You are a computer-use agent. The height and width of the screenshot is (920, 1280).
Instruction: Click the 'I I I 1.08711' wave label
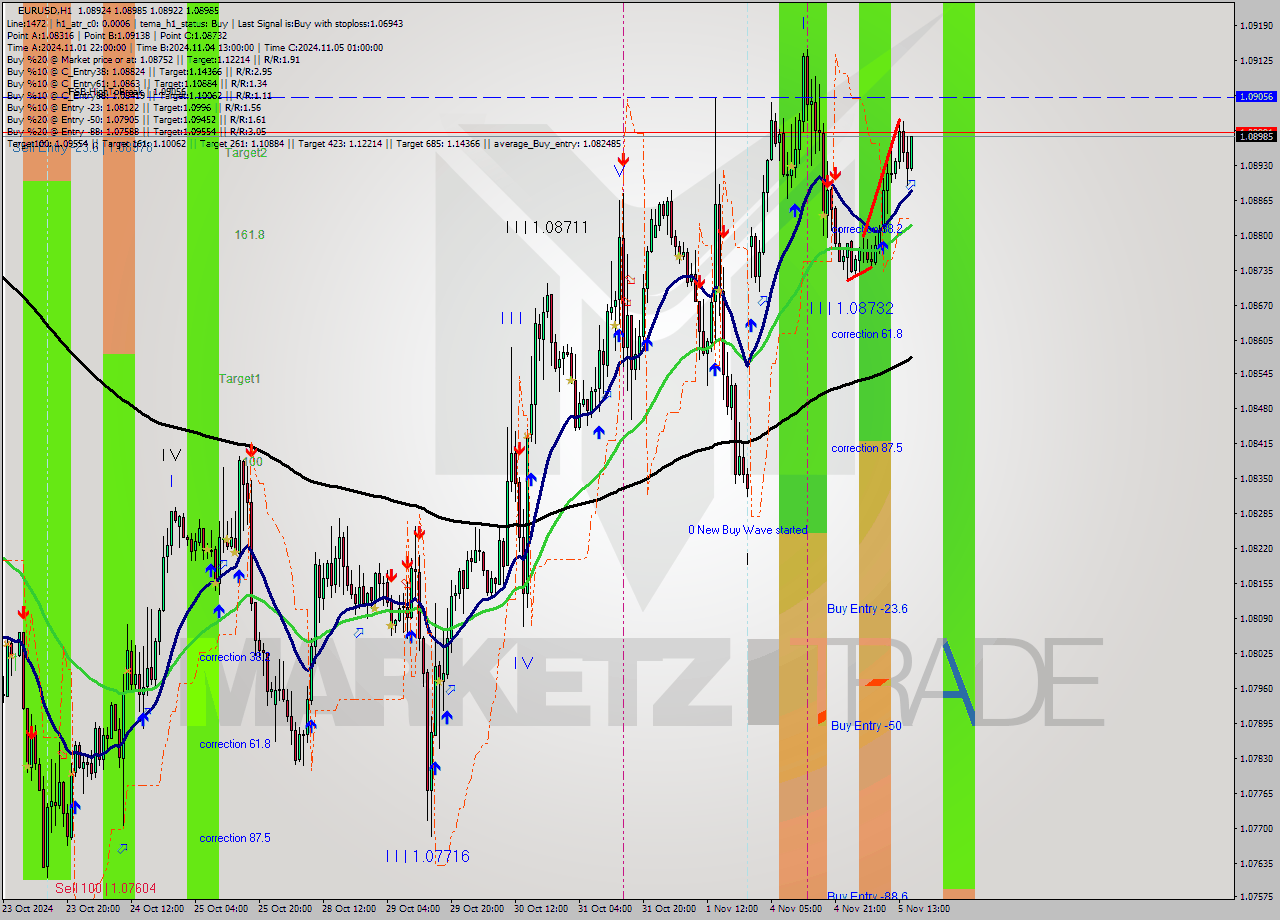546,228
